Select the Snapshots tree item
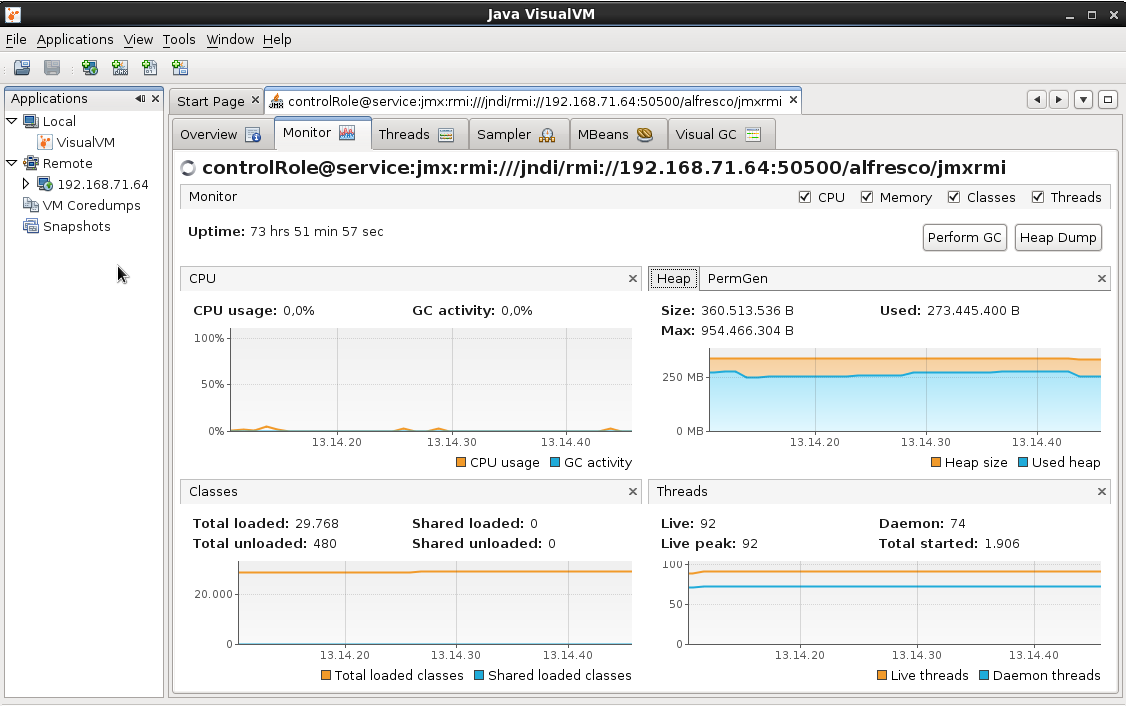This screenshot has width=1126, height=706. 77,226
